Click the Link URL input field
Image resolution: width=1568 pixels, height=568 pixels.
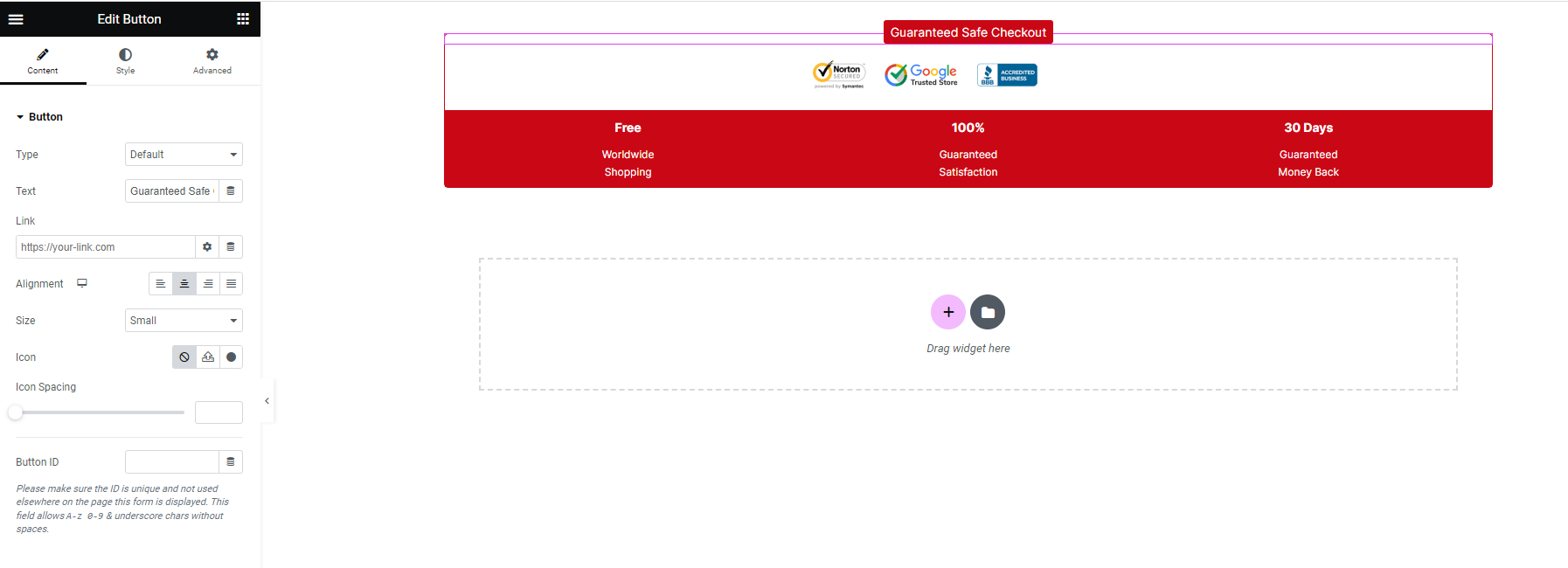tap(105, 247)
